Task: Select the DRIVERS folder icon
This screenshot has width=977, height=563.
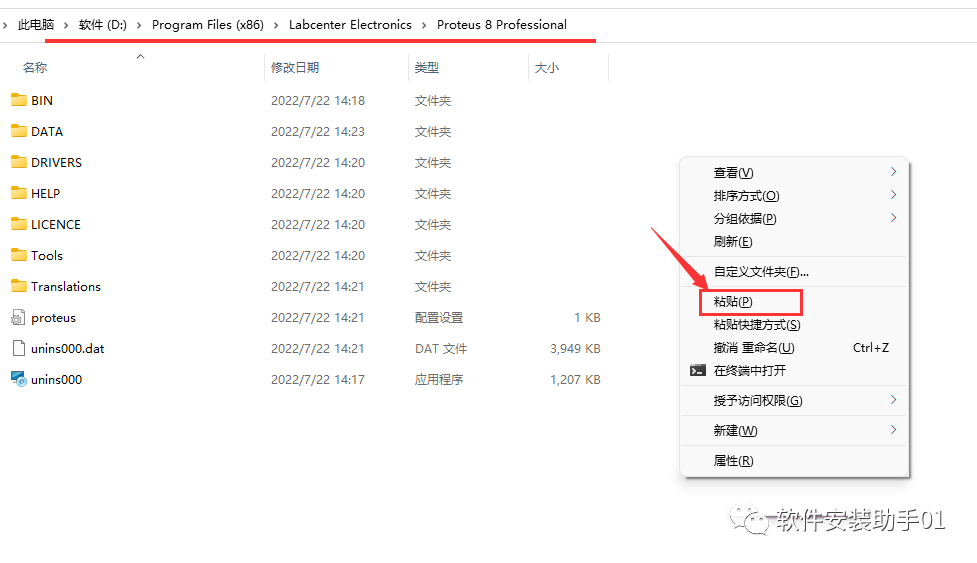Action: point(19,162)
